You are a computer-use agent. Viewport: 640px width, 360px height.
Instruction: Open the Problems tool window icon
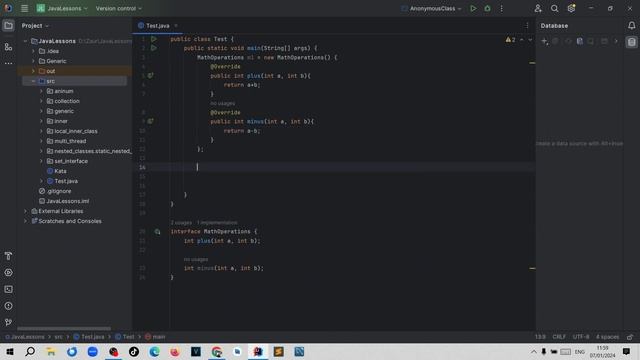(8, 306)
